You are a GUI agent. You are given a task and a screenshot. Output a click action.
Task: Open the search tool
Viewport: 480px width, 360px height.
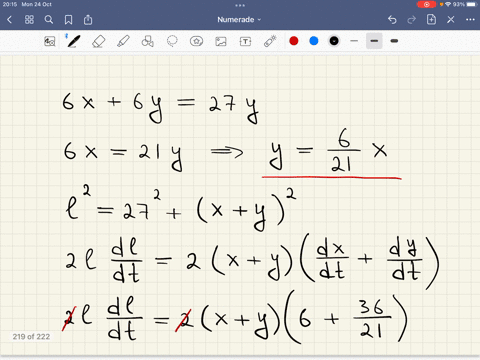[x=49, y=20]
